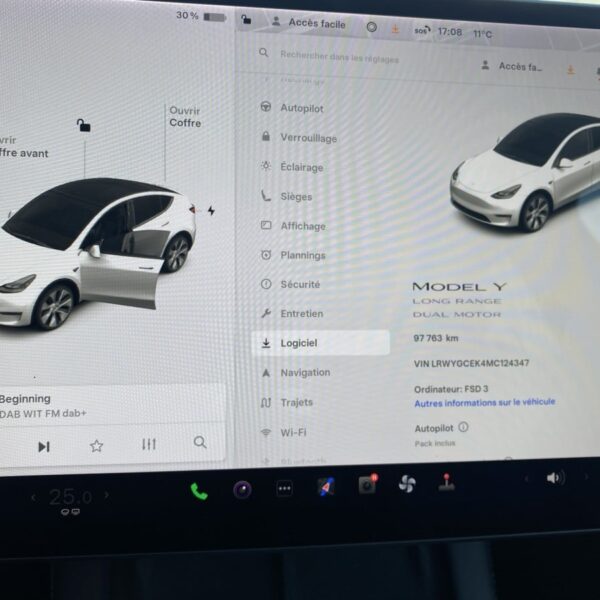Open the profile dropdown in the settings header
This screenshot has width=600, height=600.
pos(511,66)
